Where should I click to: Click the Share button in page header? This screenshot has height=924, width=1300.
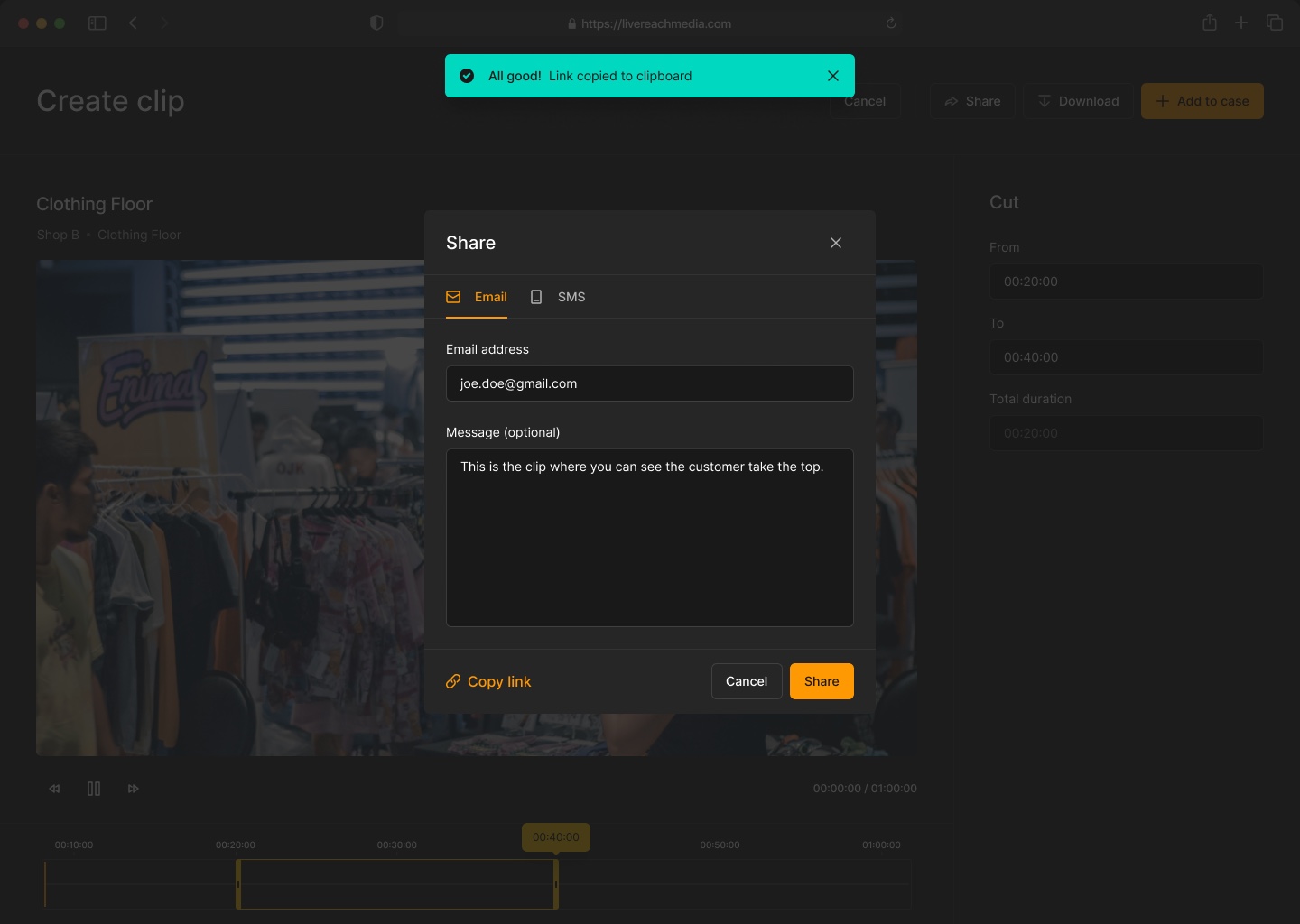pyautogui.click(x=972, y=101)
